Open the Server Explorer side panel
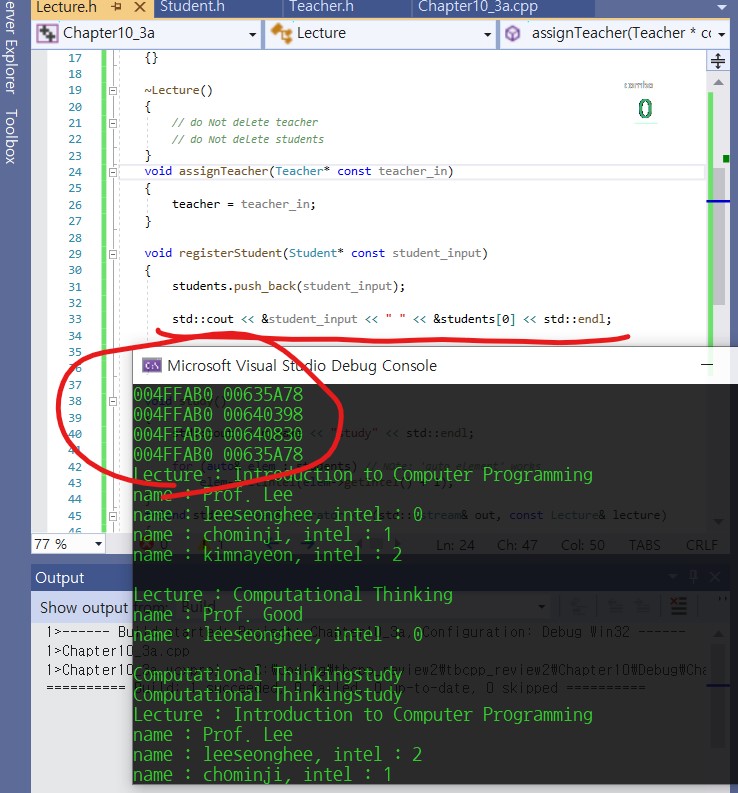 10,47
